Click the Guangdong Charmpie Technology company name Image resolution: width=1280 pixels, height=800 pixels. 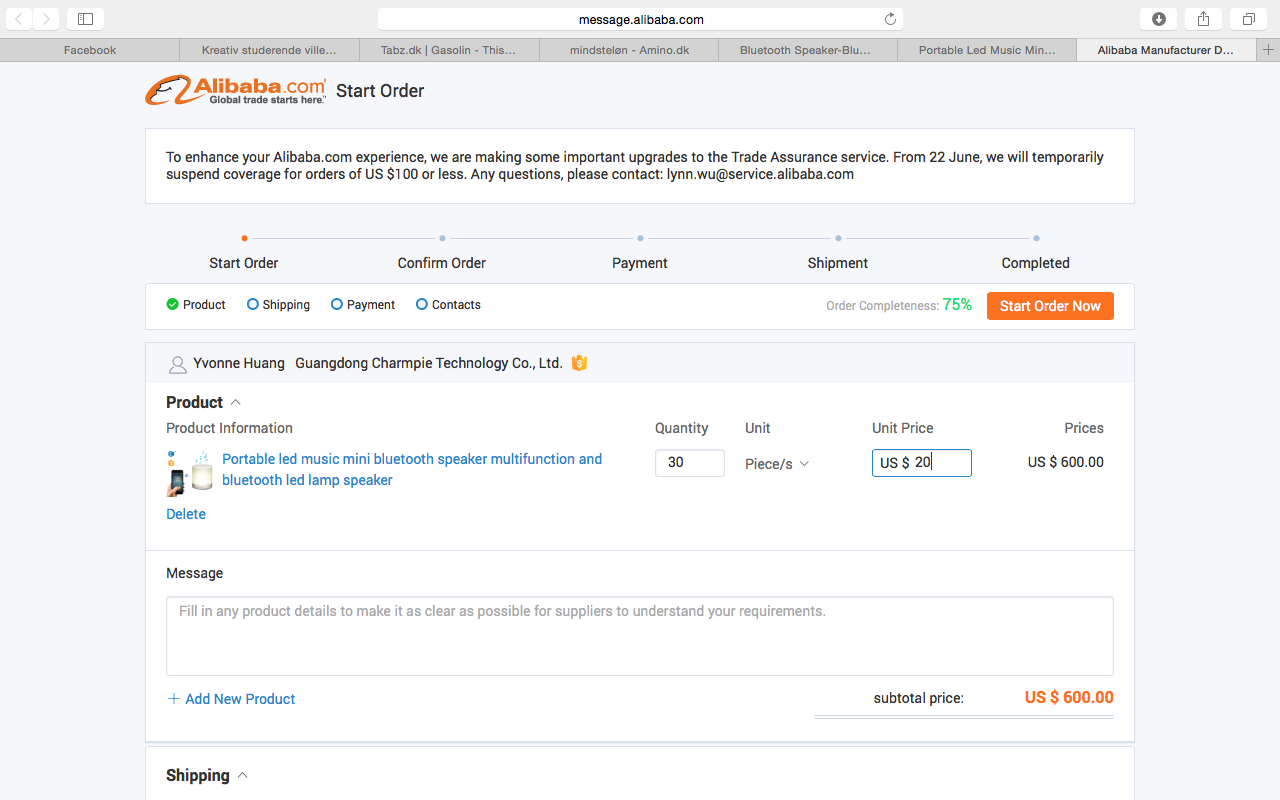(x=429, y=363)
